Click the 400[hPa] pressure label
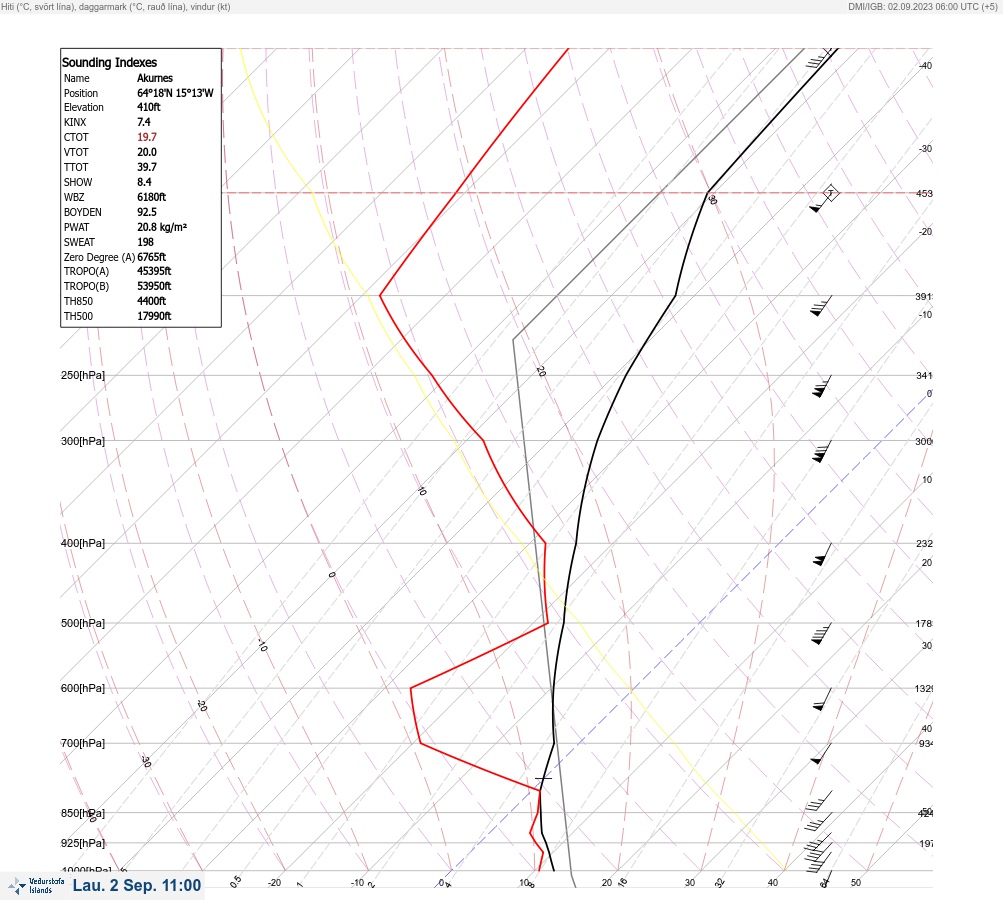 [x=83, y=543]
